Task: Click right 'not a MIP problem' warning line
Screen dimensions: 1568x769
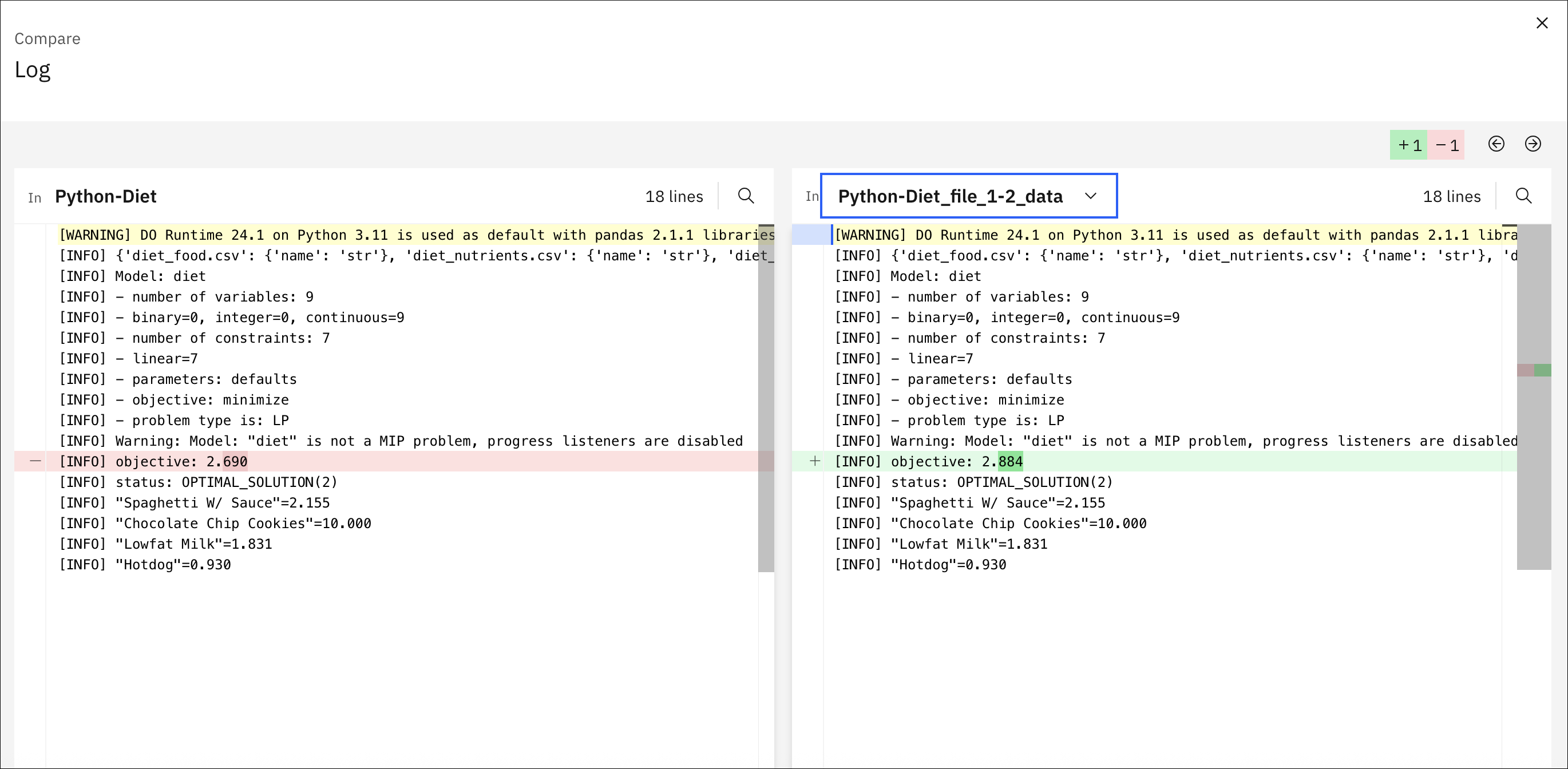Action: tap(1175, 441)
